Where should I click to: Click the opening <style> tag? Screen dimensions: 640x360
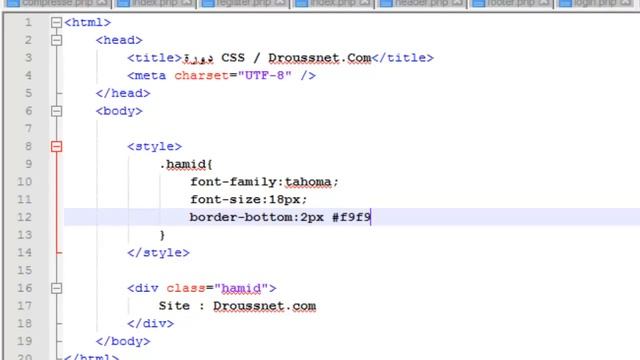[x=155, y=147]
